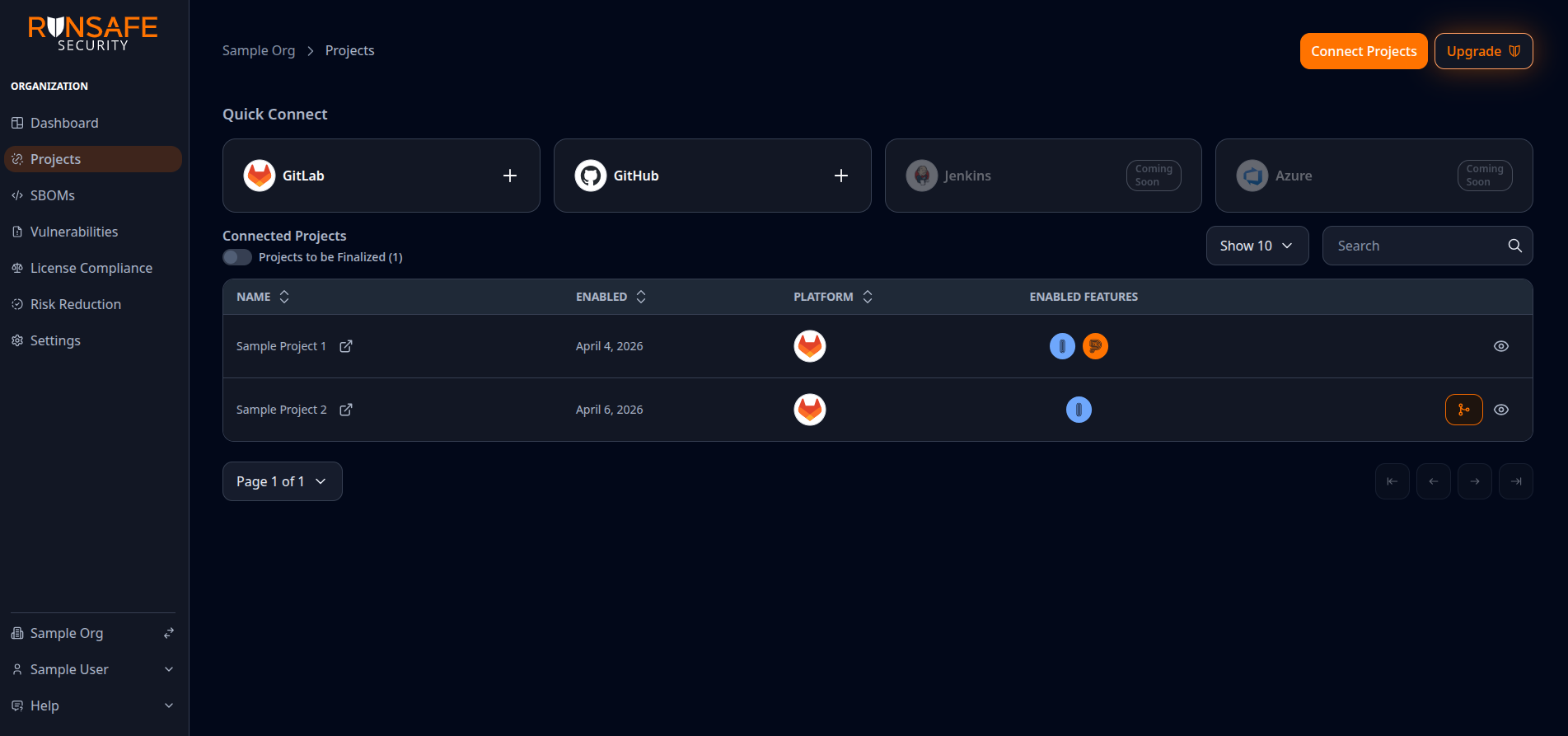Click the Upgrade button

pos(1483,51)
